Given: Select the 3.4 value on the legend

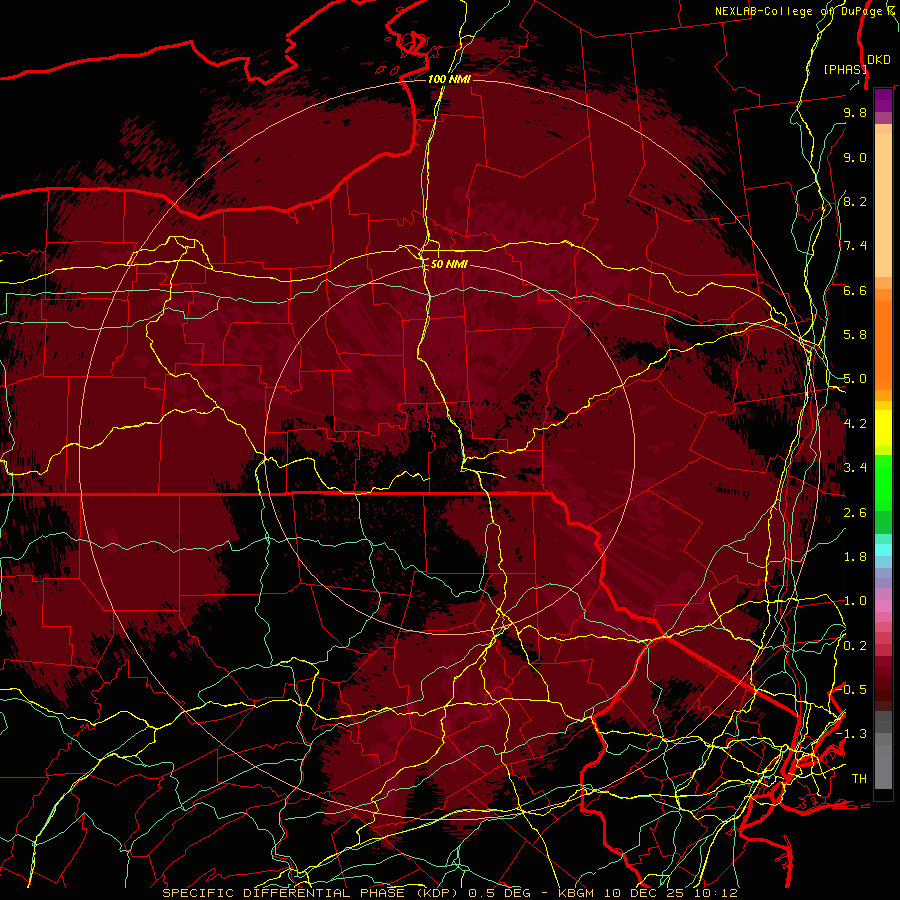Looking at the screenshot, I should pyautogui.click(x=855, y=468).
